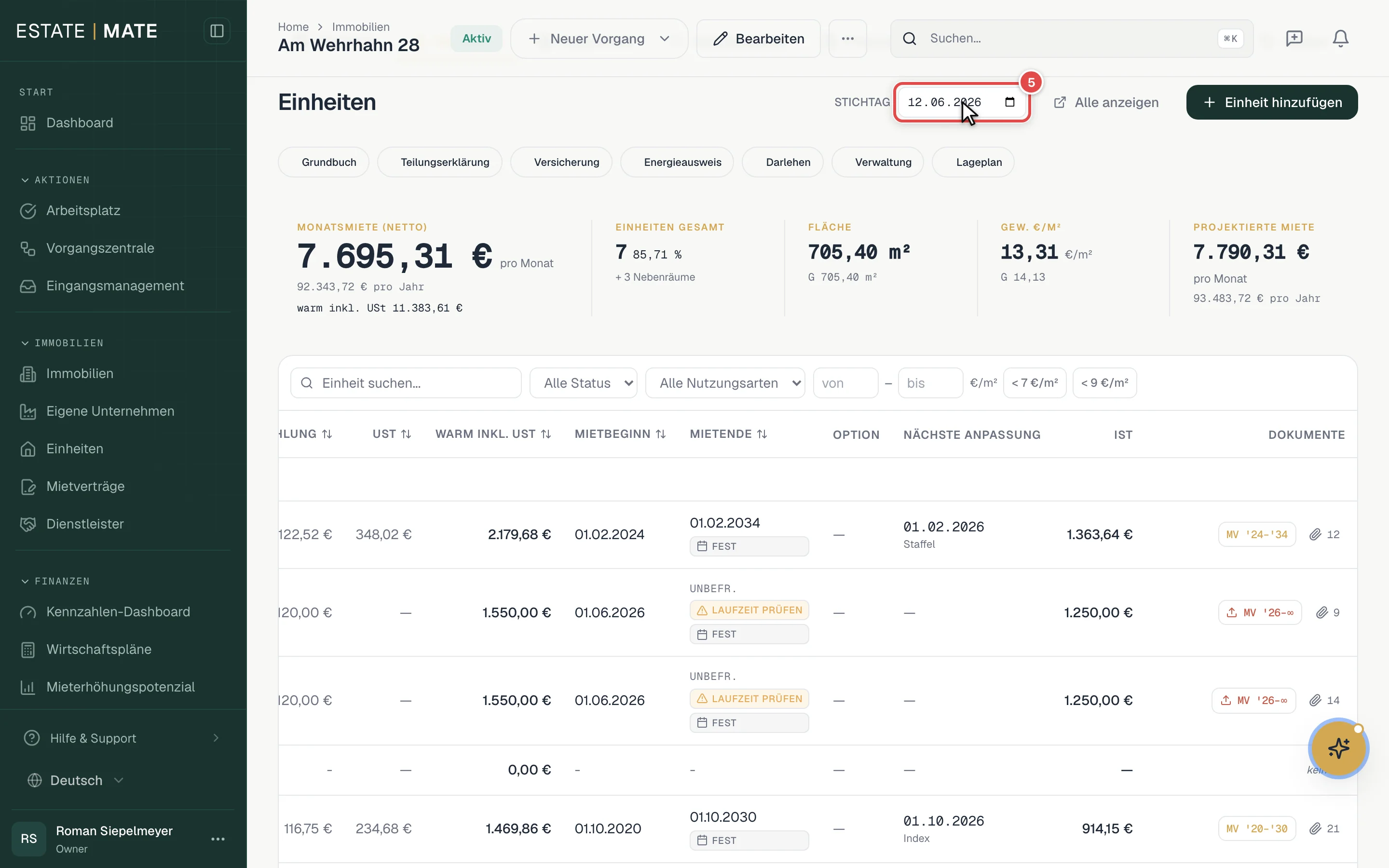Focus Einheit suchen field

406,383
